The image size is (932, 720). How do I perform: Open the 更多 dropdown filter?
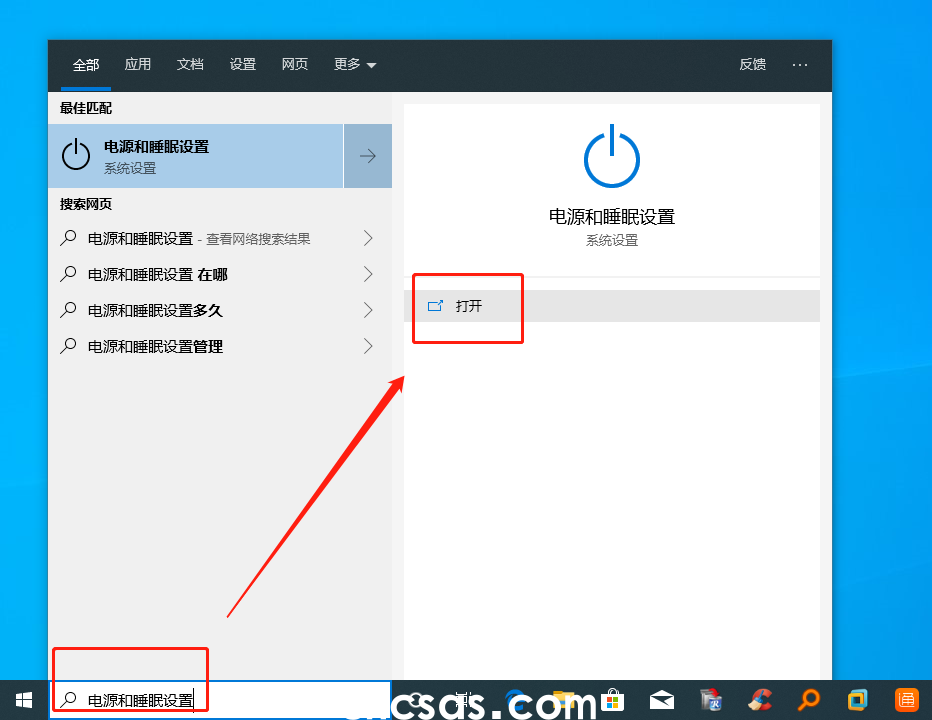(355, 64)
